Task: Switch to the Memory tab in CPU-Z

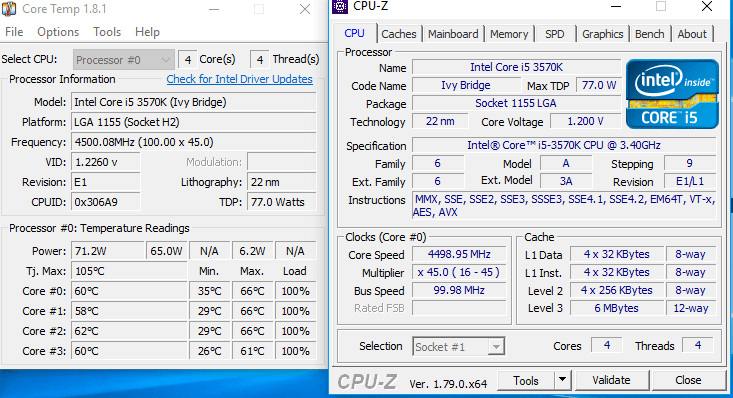Action: click(509, 34)
